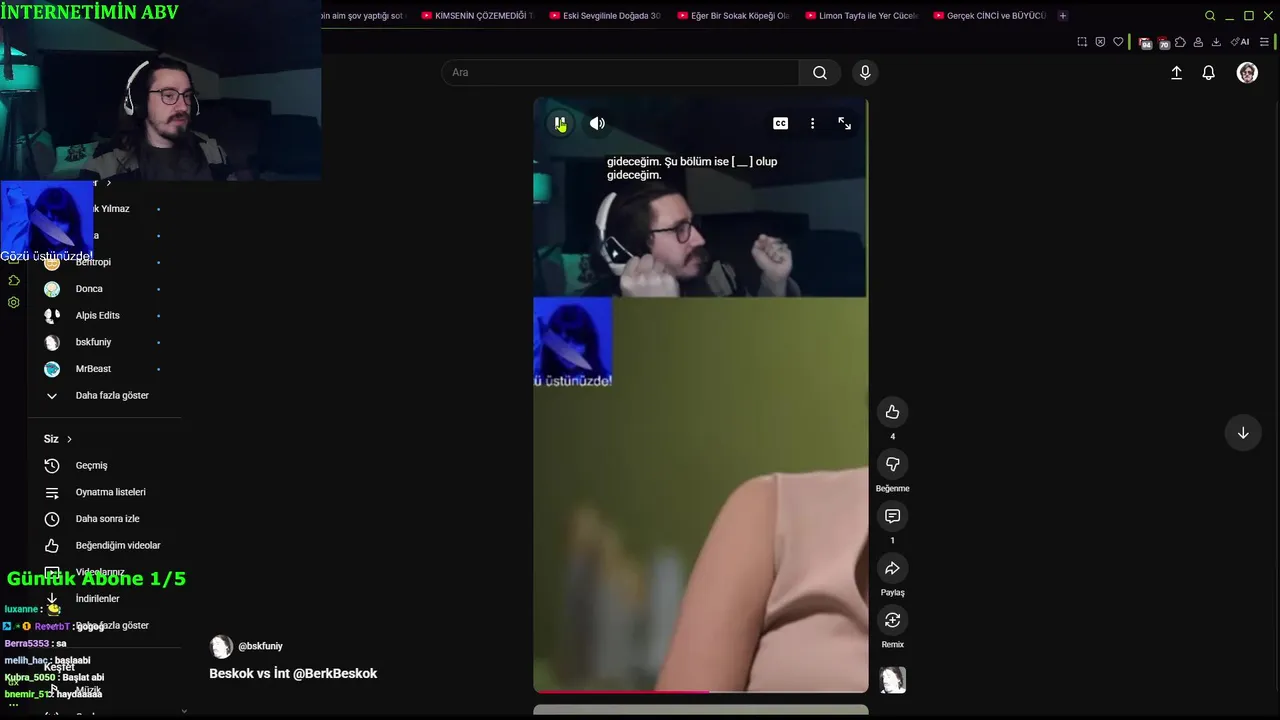This screenshot has height=720, width=1280.
Task: Open extension with badge 94
Action: (x=1145, y=43)
